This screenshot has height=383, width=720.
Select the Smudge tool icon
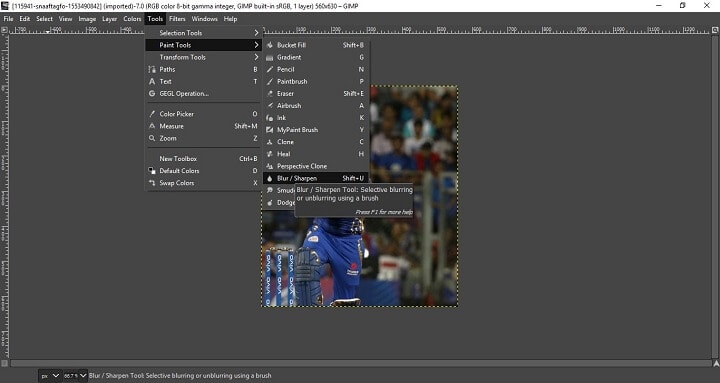click(270, 190)
